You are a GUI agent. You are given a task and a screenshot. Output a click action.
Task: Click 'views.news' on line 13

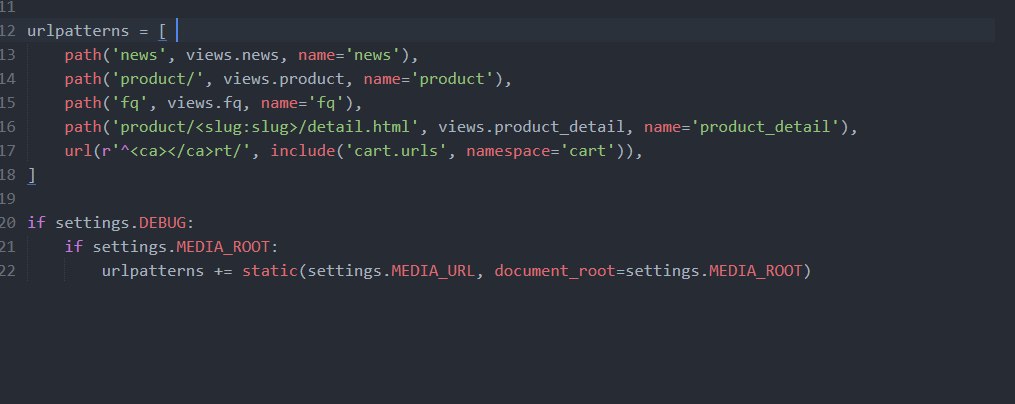pos(232,55)
